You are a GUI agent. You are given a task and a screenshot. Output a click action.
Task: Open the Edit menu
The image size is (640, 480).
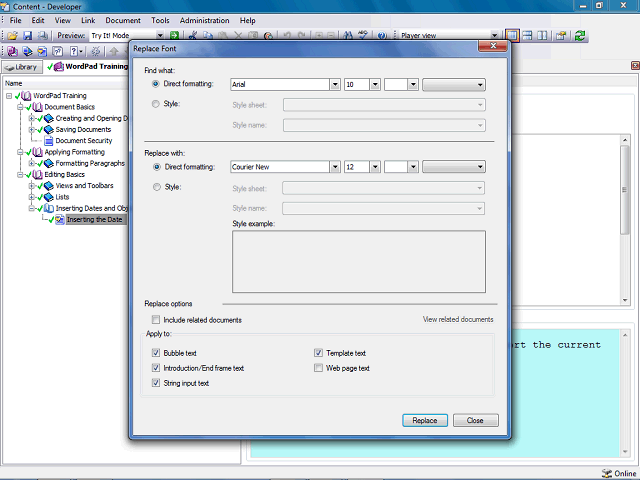tap(38, 20)
